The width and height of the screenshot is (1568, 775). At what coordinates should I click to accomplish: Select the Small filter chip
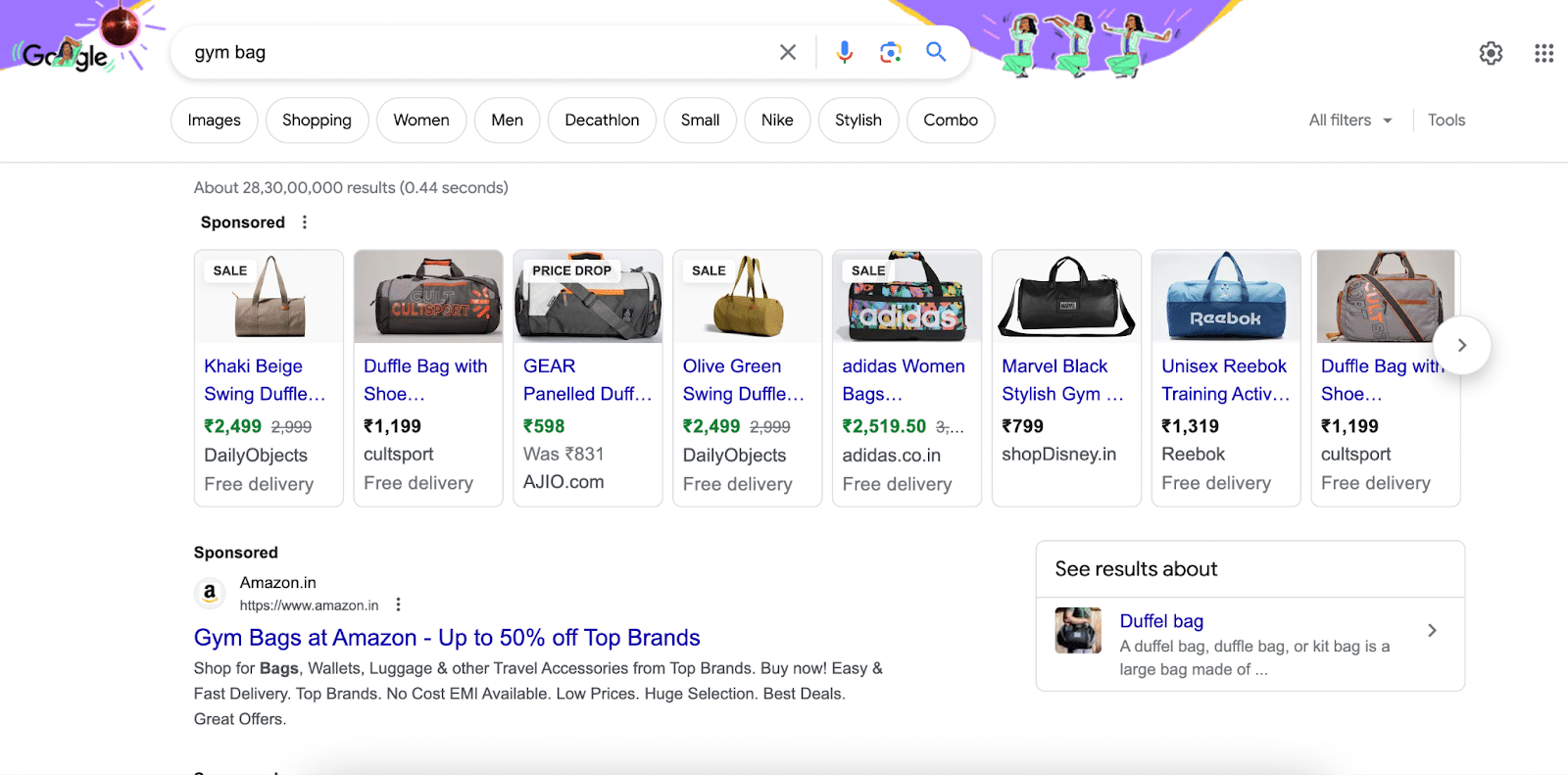click(700, 120)
